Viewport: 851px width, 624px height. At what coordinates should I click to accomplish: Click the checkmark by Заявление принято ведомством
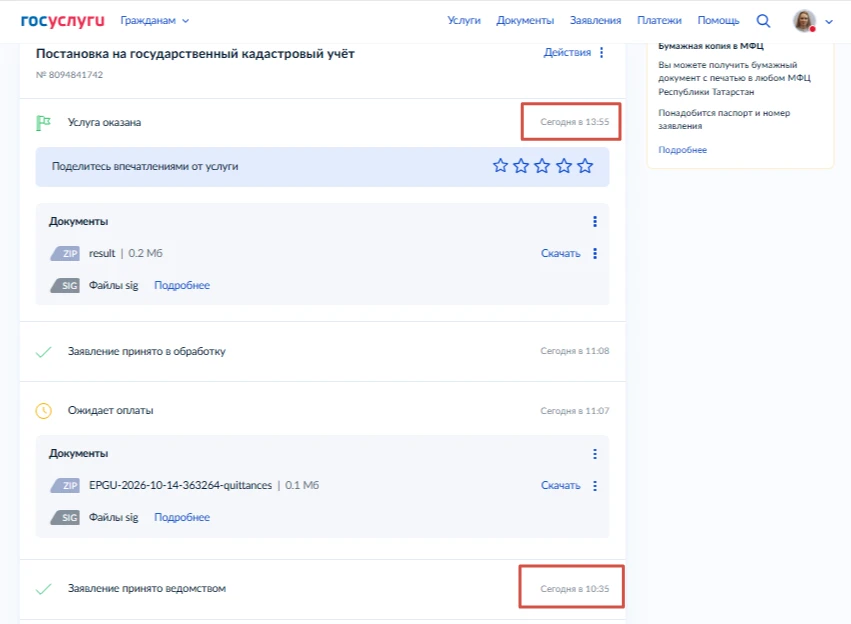pyautogui.click(x=43, y=589)
